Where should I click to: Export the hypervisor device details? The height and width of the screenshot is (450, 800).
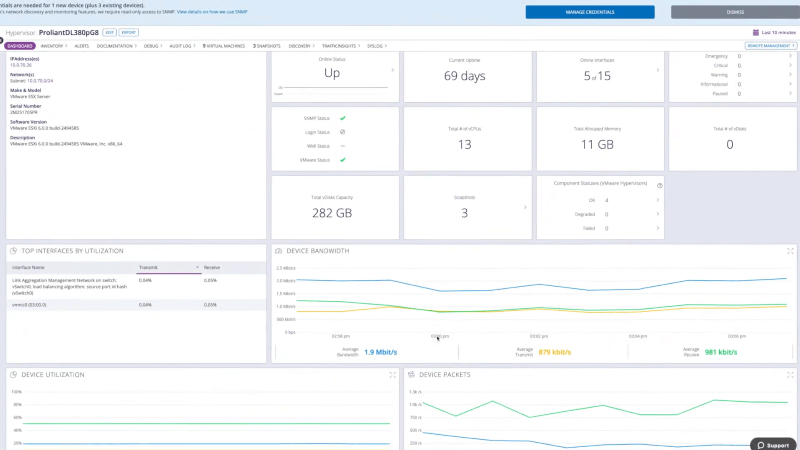click(x=129, y=33)
